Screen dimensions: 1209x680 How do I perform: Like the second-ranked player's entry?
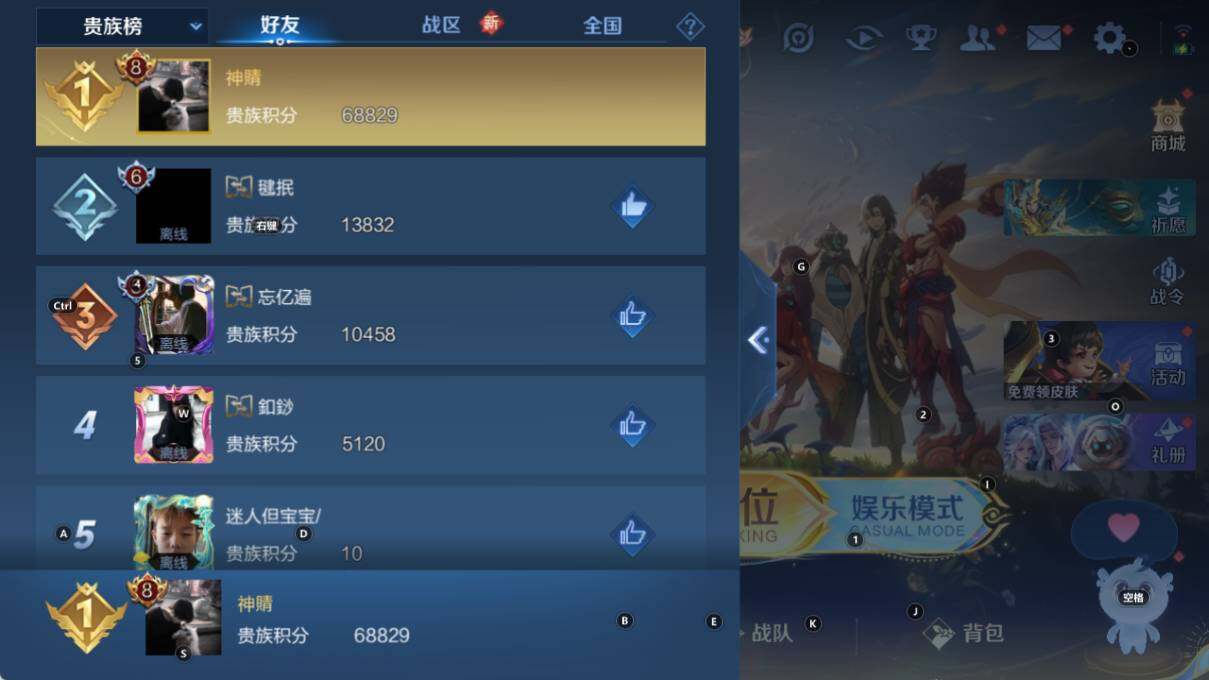[x=632, y=207]
